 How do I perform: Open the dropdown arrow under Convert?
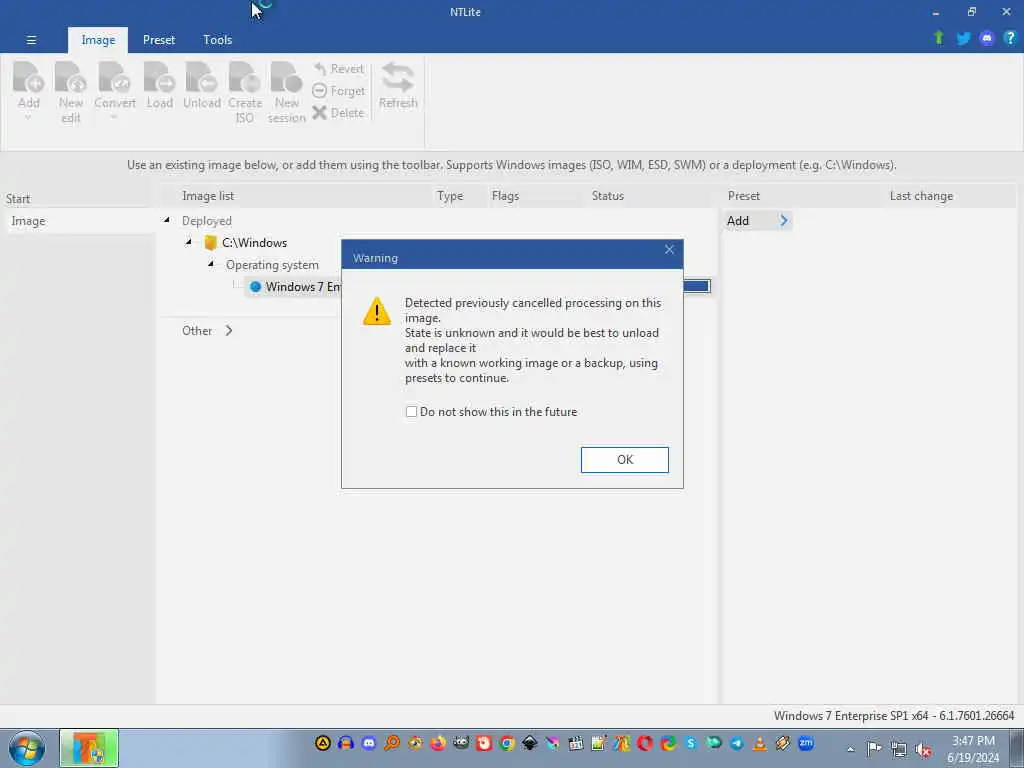(x=114, y=118)
